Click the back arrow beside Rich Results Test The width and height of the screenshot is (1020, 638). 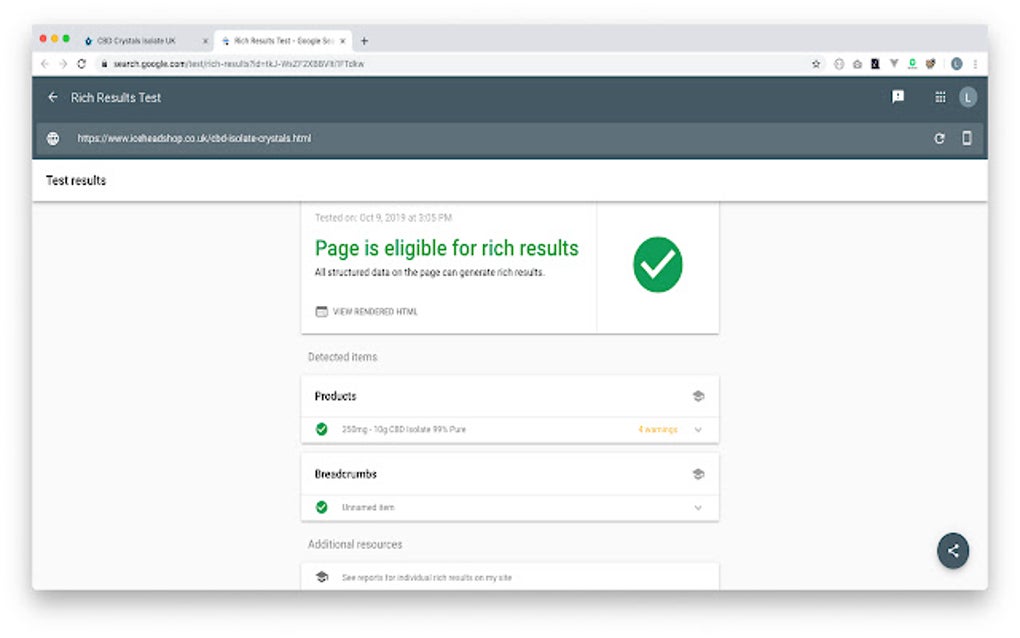coord(52,97)
